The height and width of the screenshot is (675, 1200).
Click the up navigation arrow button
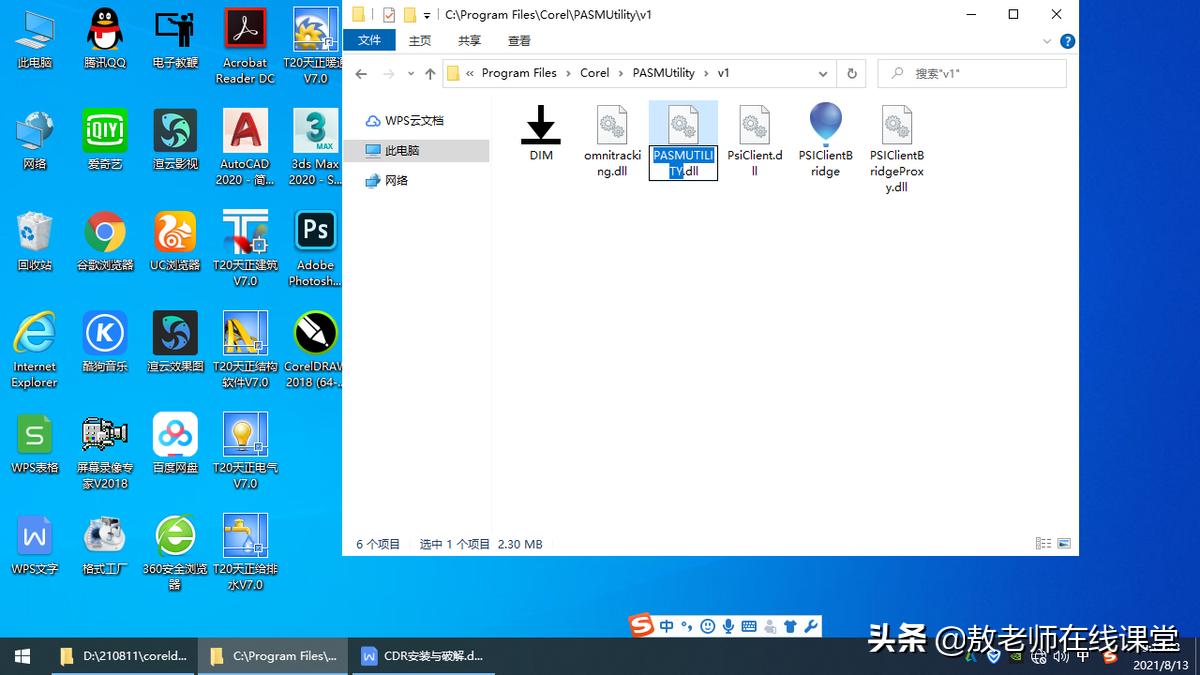429,73
